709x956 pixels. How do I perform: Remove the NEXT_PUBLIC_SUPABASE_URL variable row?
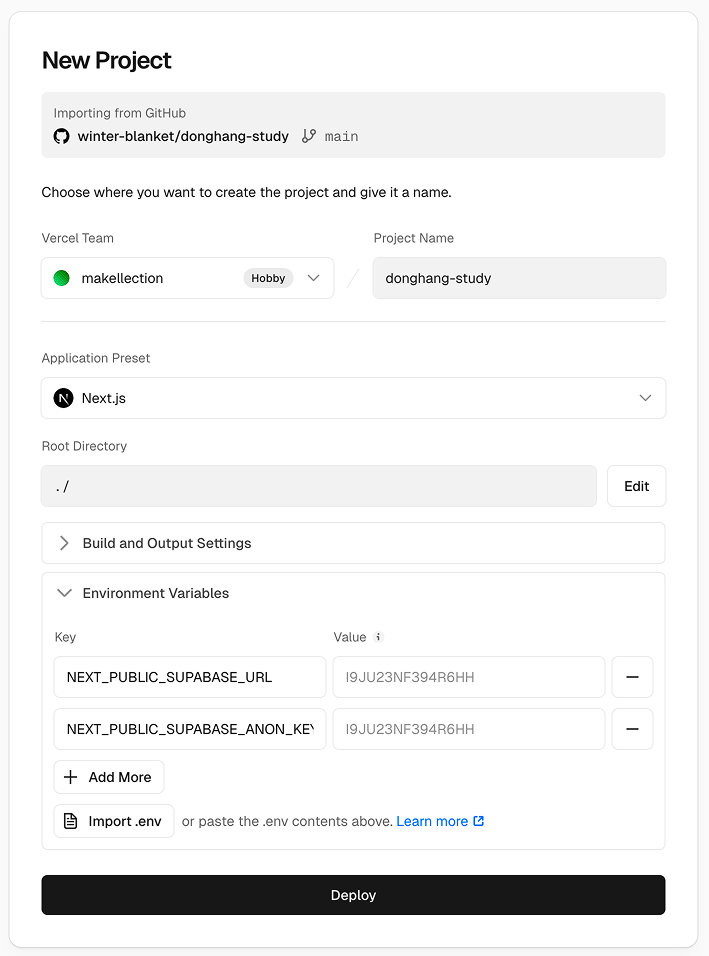[x=632, y=677]
